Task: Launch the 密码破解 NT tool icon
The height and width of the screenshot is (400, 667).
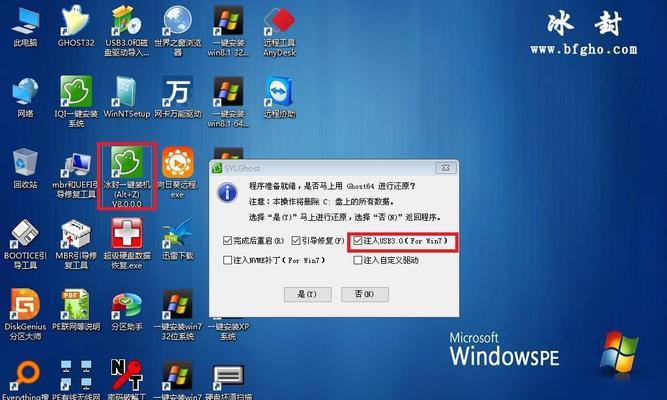Action: tap(127, 380)
